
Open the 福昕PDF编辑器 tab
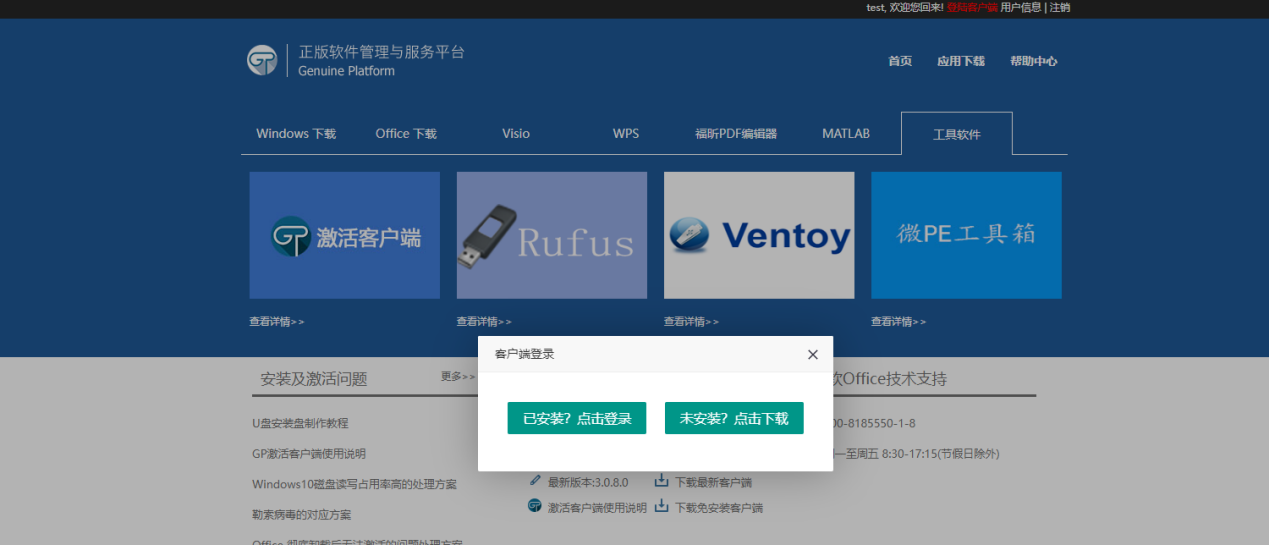point(736,134)
